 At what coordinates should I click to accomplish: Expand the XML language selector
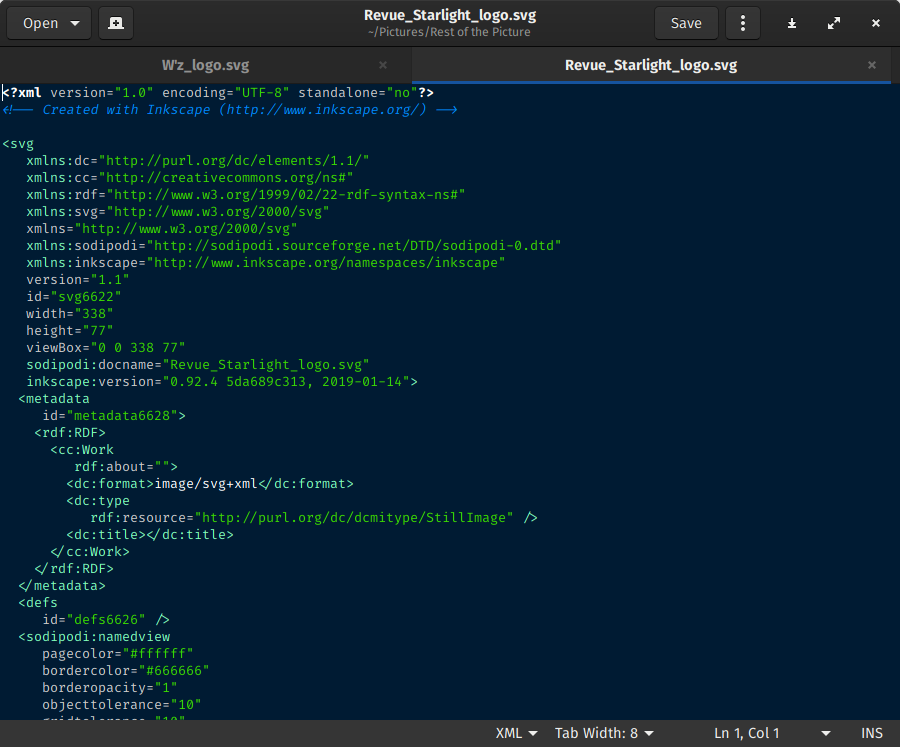pyautogui.click(x=517, y=733)
